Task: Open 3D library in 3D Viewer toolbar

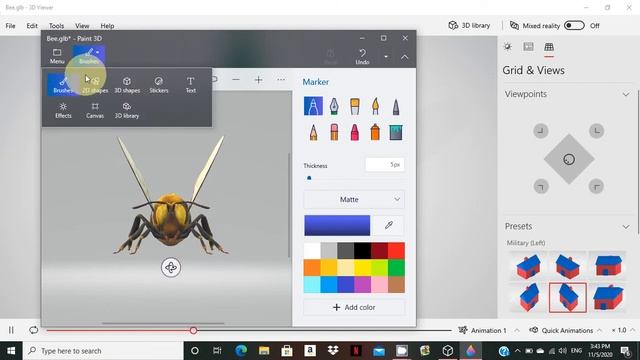Action: tap(469, 25)
